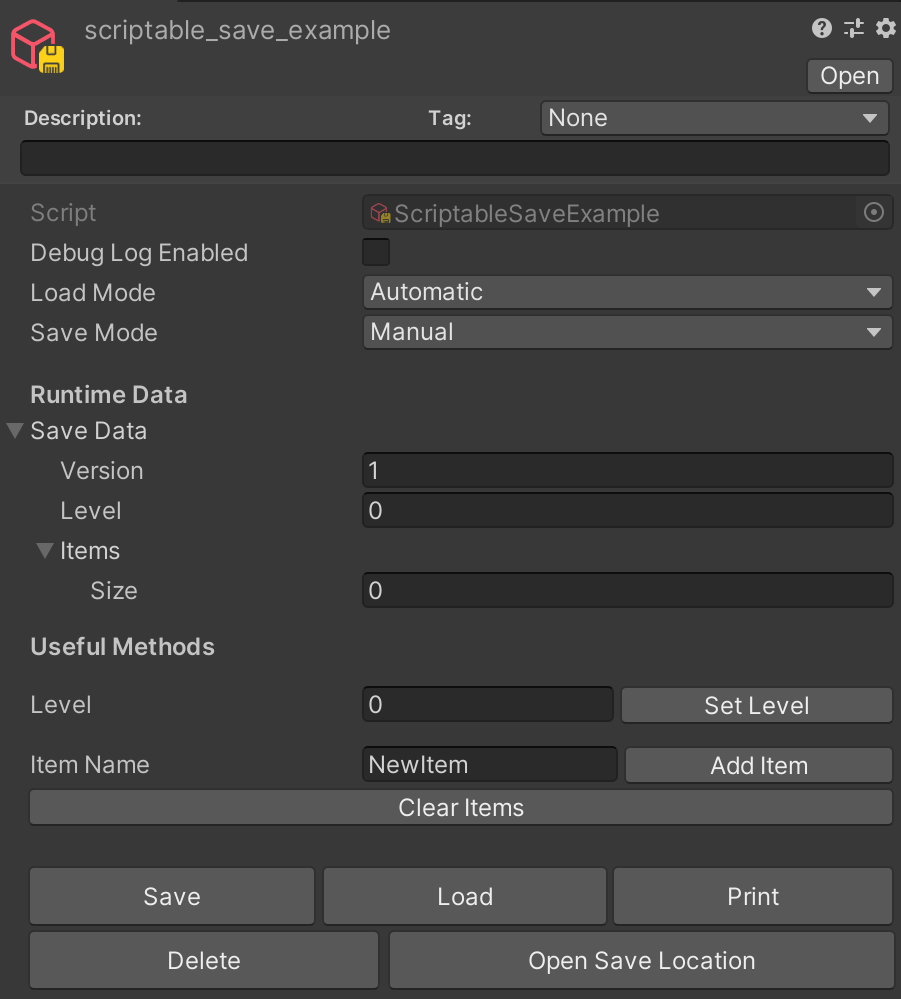Open the Load Mode dropdown
The image size is (901, 999).
pos(627,292)
